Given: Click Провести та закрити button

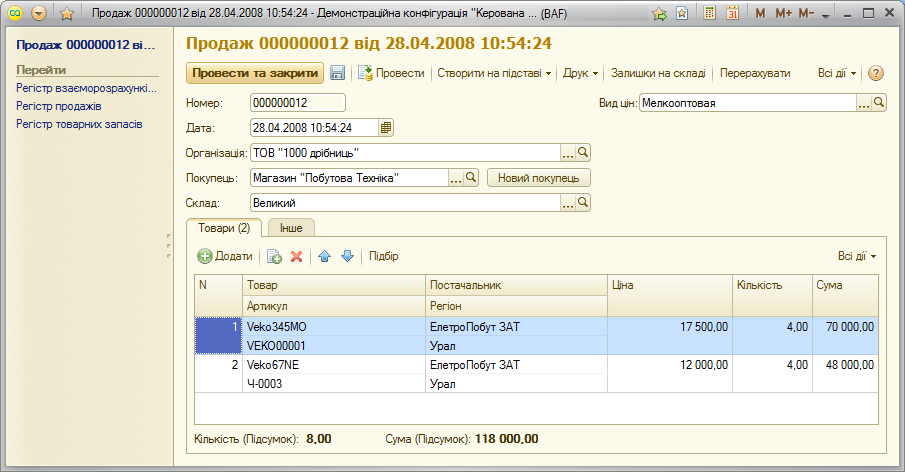Looking at the screenshot, I should coord(255,73).
